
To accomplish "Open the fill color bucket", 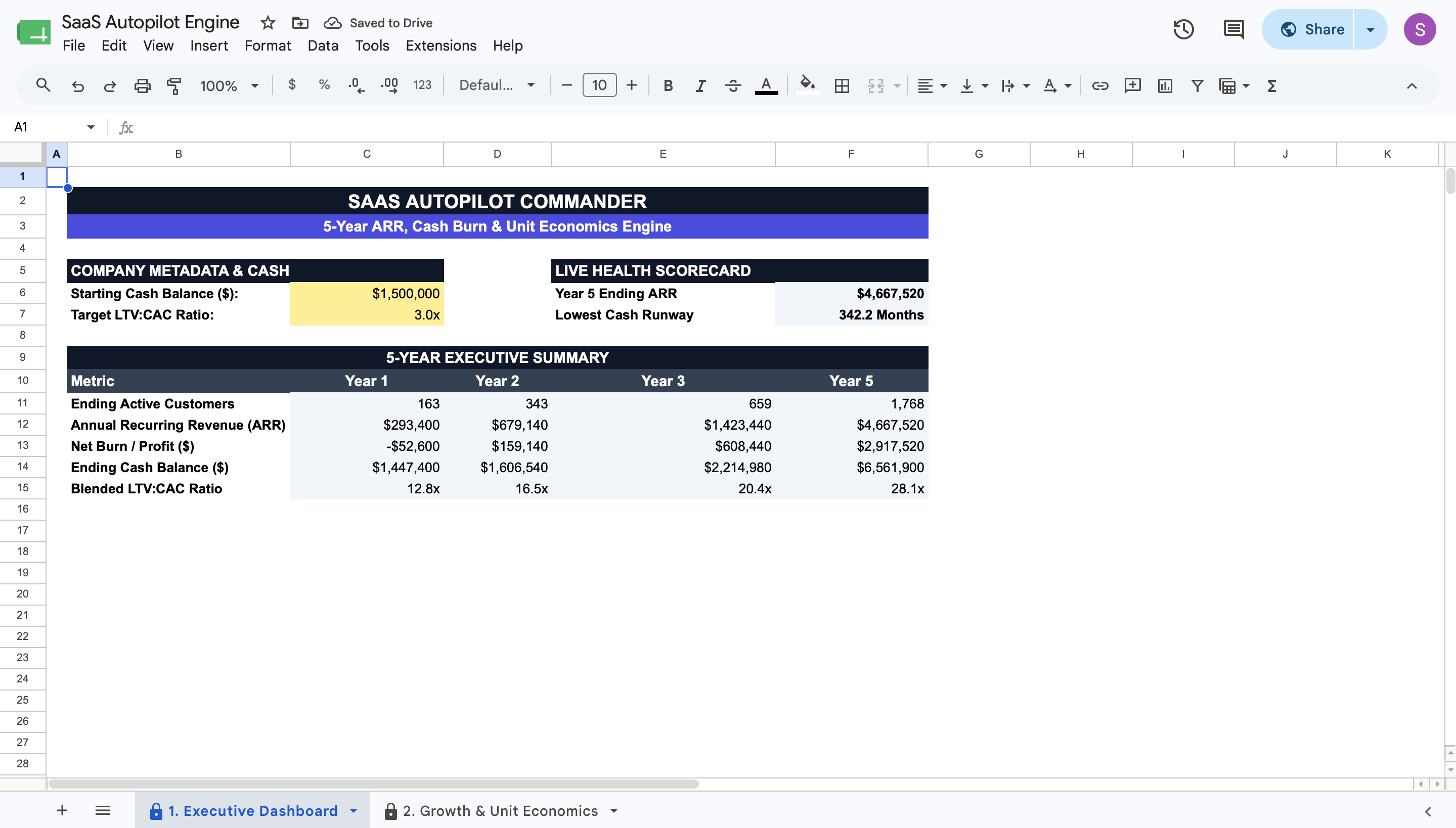I will click(807, 85).
